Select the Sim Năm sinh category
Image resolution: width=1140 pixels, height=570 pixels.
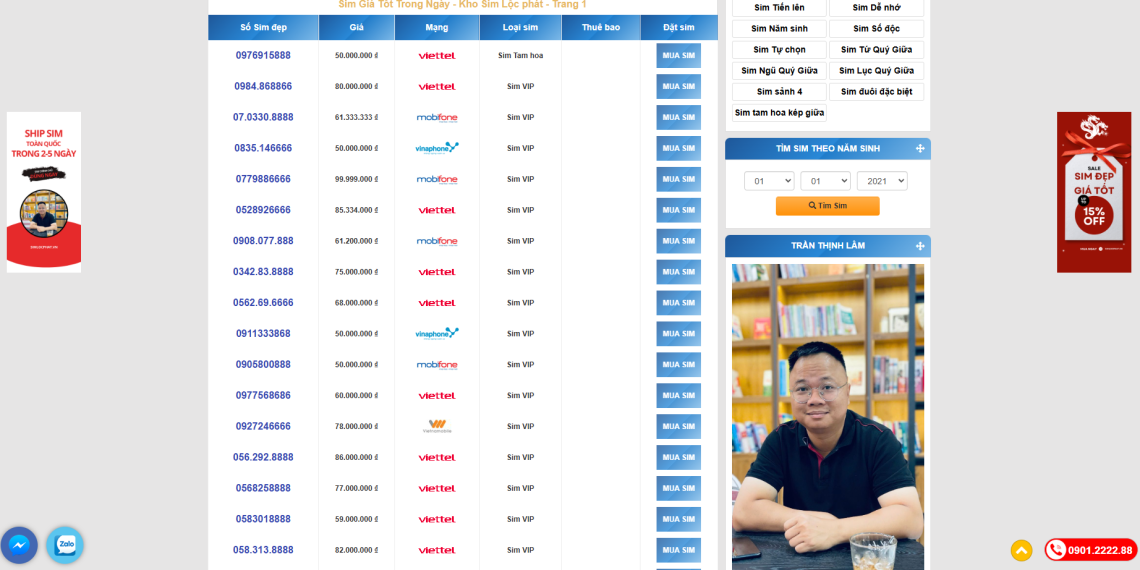coord(779,29)
